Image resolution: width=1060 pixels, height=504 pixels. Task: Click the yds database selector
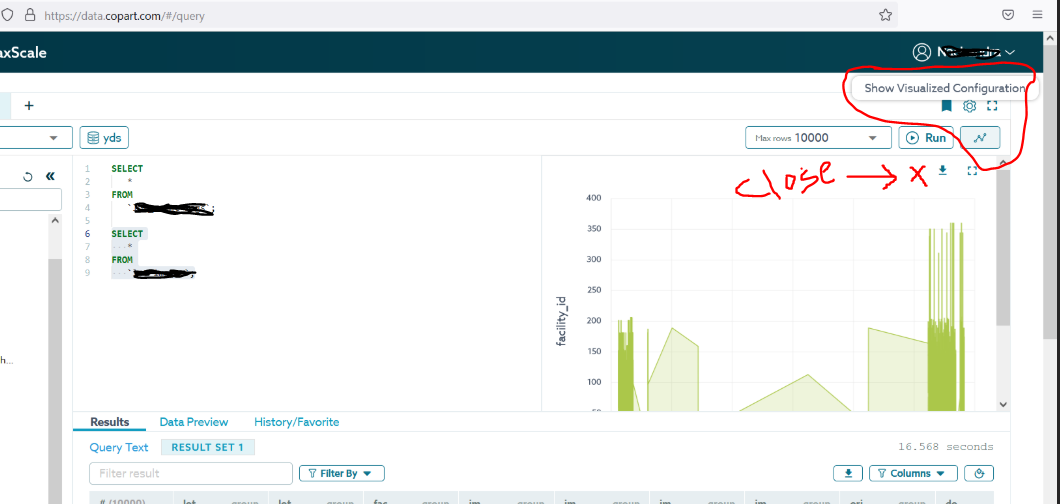[x=105, y=138]
